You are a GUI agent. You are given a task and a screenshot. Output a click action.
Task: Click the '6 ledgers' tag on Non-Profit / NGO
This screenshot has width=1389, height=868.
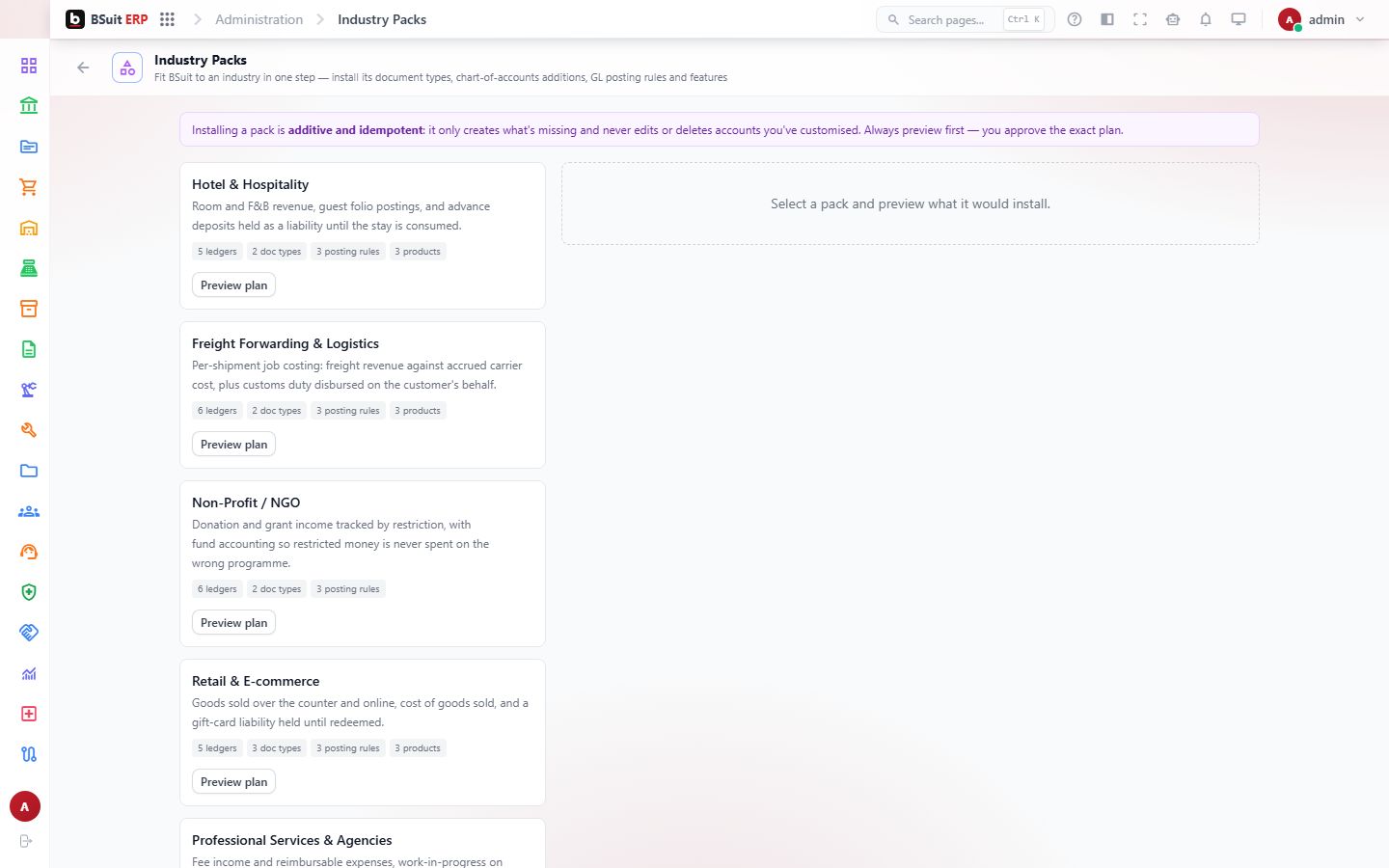tap(217, 589)
